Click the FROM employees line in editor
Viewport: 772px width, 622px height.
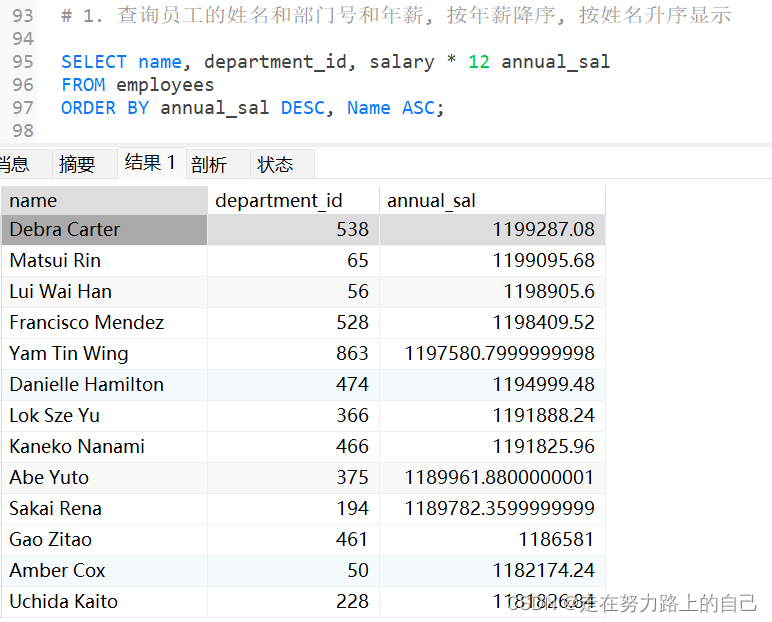[138, 85]
